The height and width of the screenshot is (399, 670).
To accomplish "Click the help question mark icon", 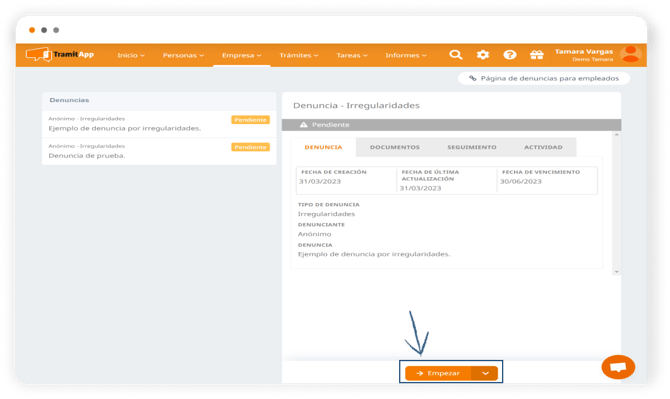I will point(510,55).
